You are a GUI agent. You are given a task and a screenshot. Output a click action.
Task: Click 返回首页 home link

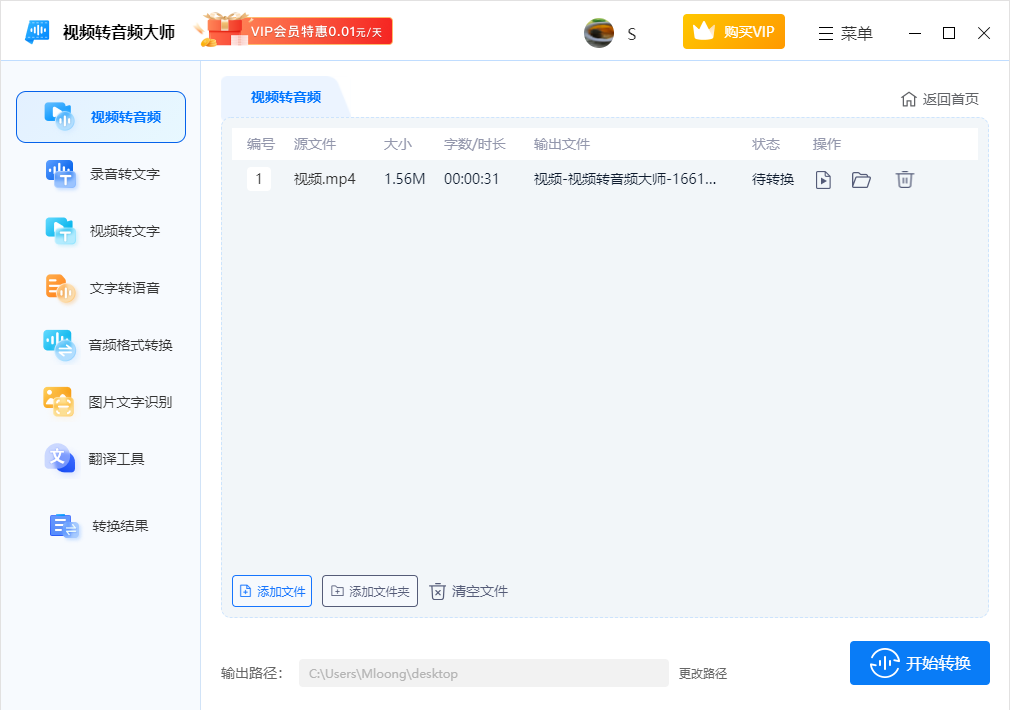coord(940,99)
